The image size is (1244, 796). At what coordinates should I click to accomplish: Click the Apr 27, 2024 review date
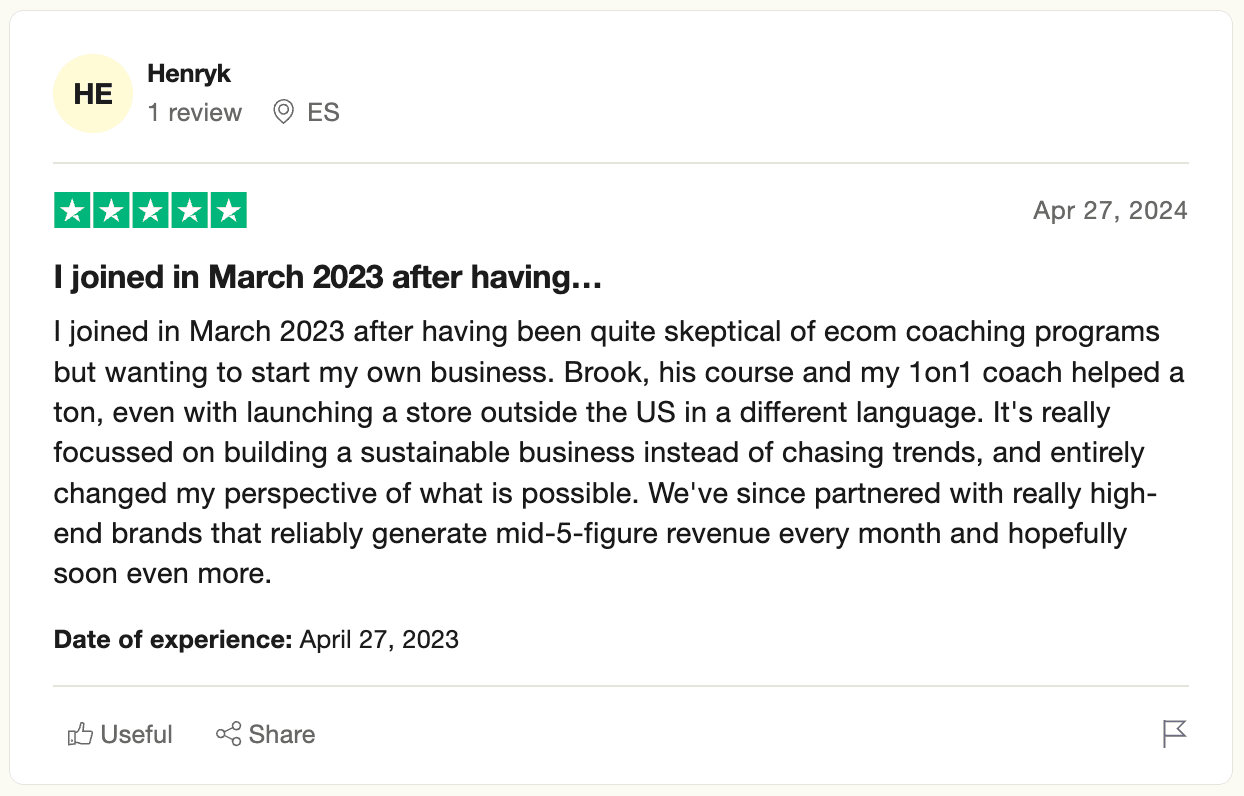pyautogui.click(x=1110, y=211)
